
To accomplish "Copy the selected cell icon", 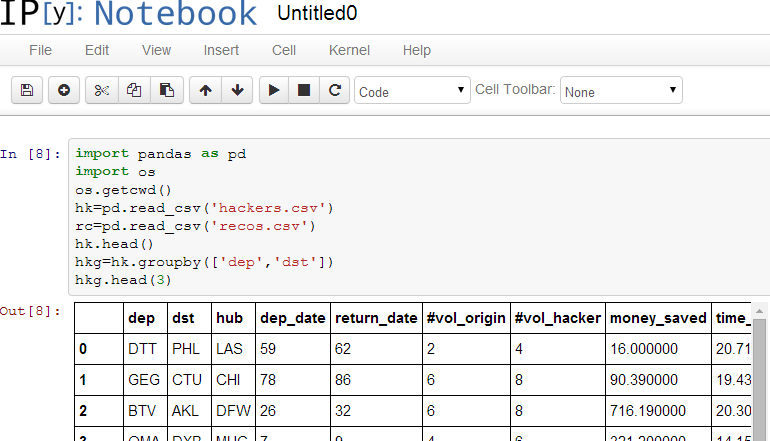I will point(134,91).
